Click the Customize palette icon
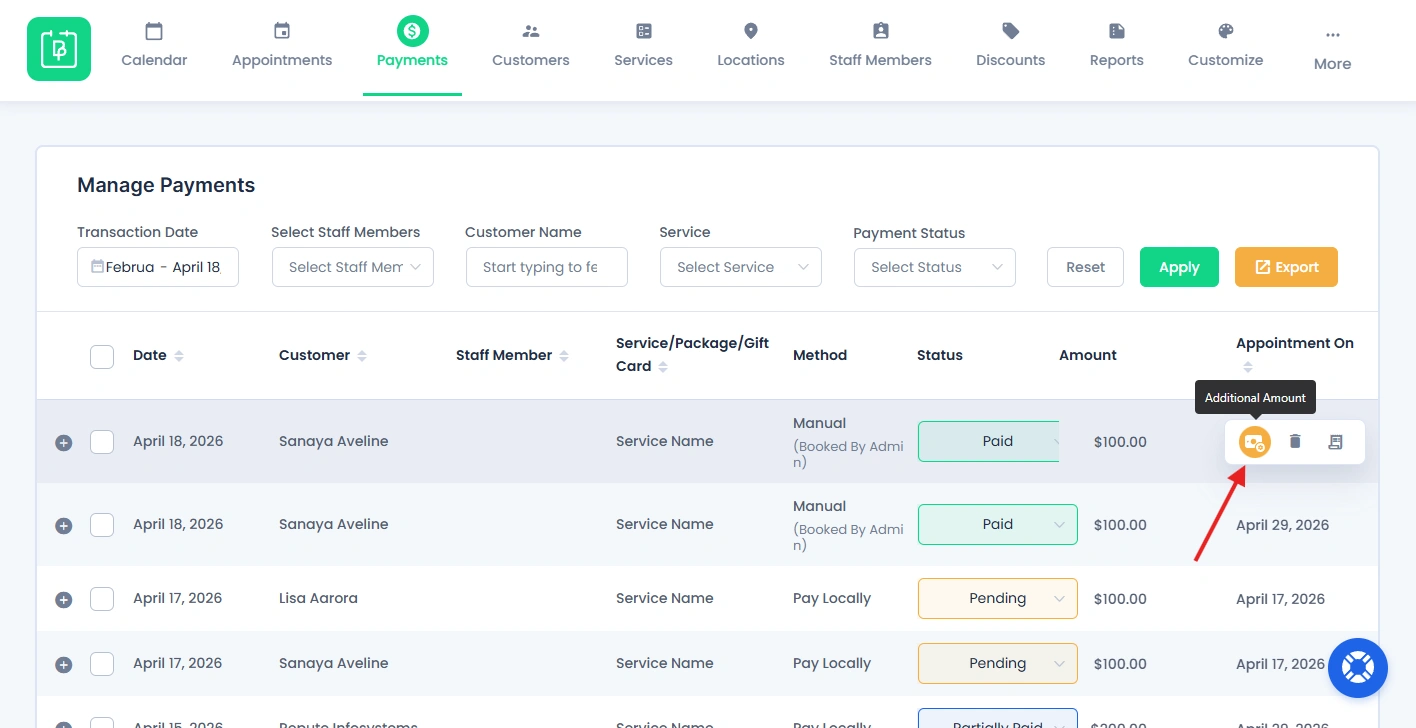The height and width of the screenshot is (728, 1416). click(1226, 31)
